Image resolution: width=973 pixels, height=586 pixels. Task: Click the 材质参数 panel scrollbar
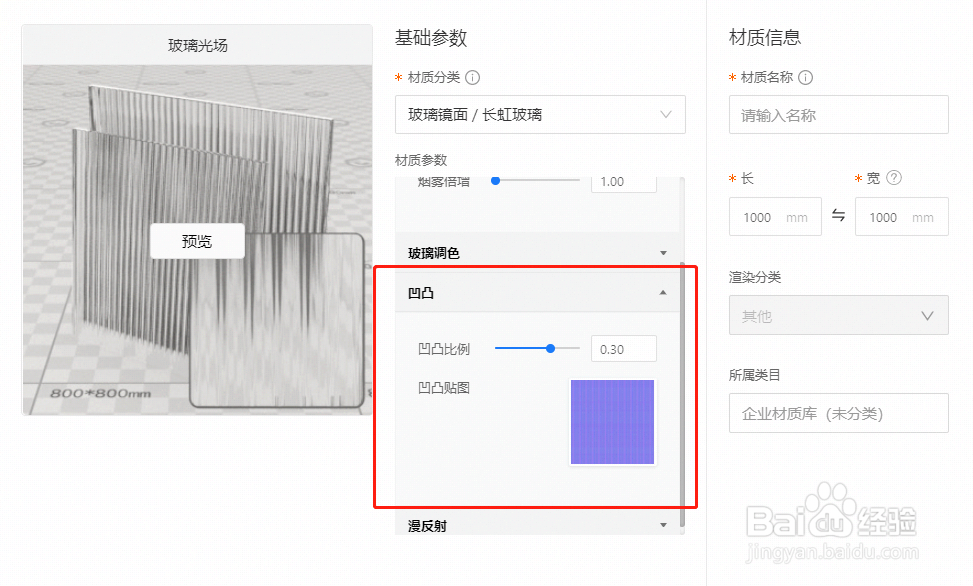point(683,394)
